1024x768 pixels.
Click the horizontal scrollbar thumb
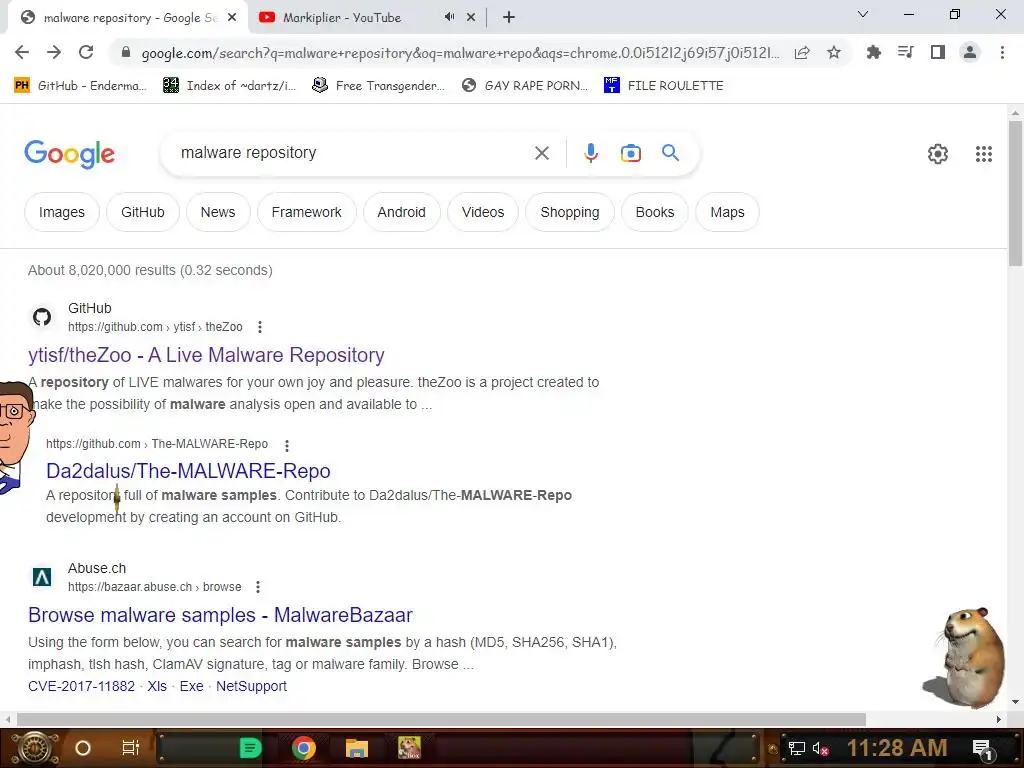pos(441,719)
